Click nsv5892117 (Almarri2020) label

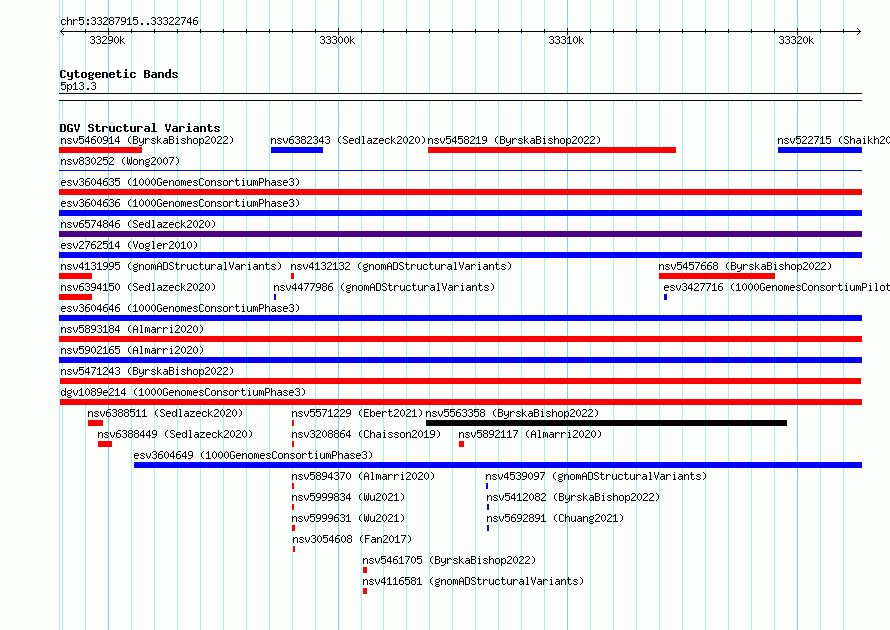[530, 434]
